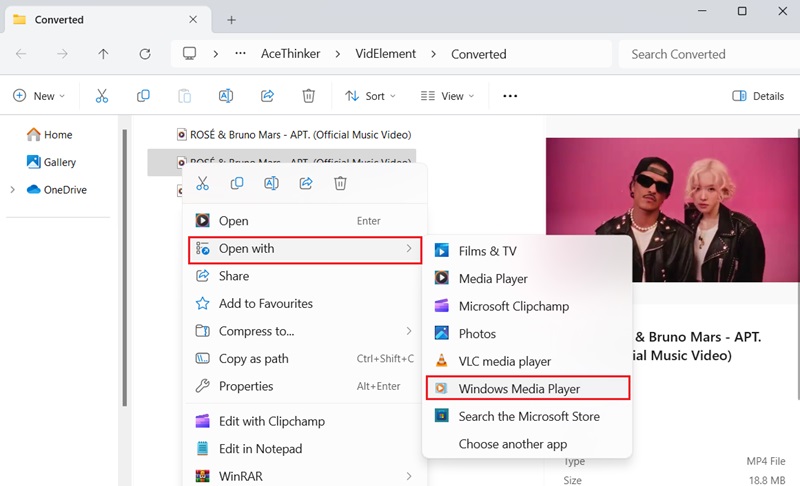Image resolution: width=800 pixels, height=486 pixels.
Task: Go up one folder level
Action: coord(104,54)
